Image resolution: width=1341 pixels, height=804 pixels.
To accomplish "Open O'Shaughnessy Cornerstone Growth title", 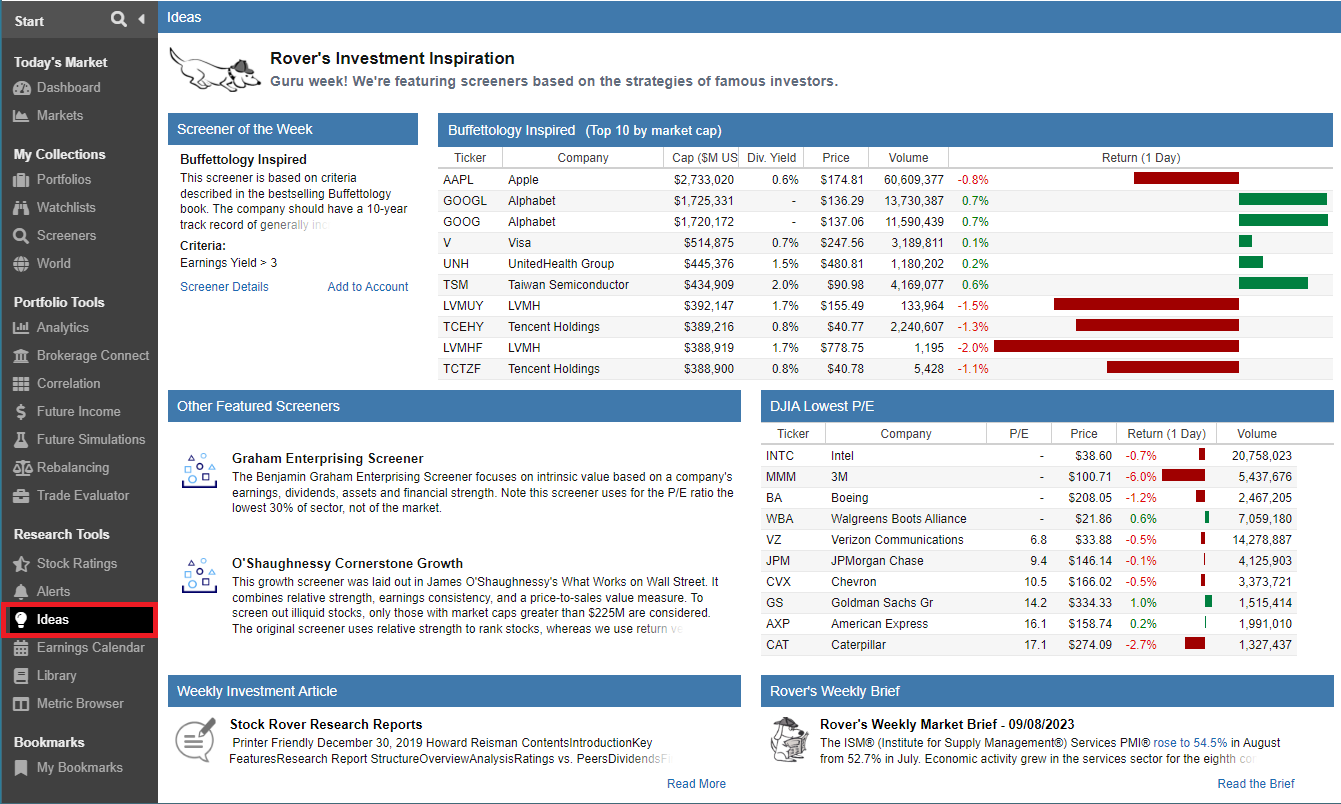I will point(347,564).
